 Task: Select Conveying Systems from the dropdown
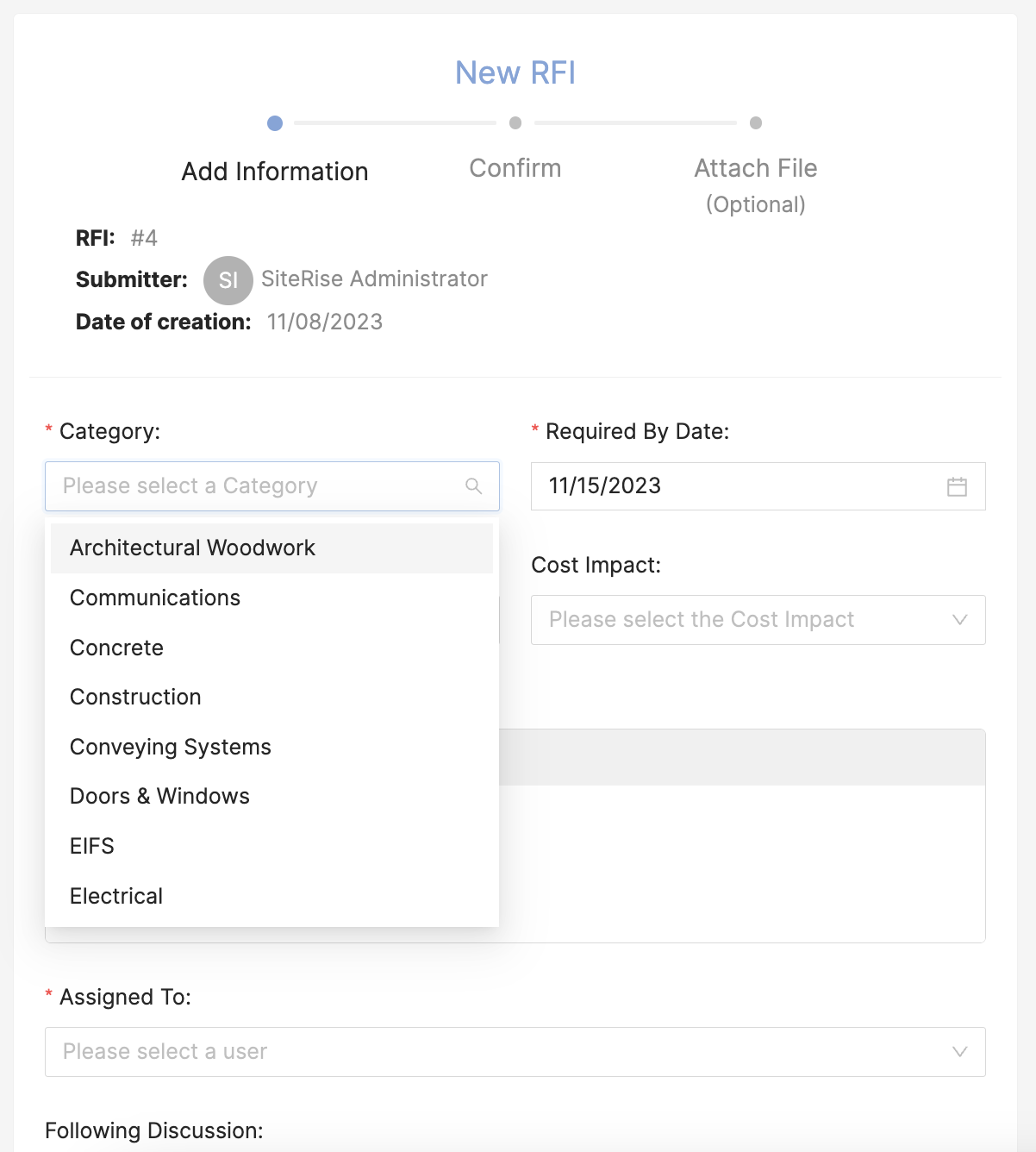[171, 747]
